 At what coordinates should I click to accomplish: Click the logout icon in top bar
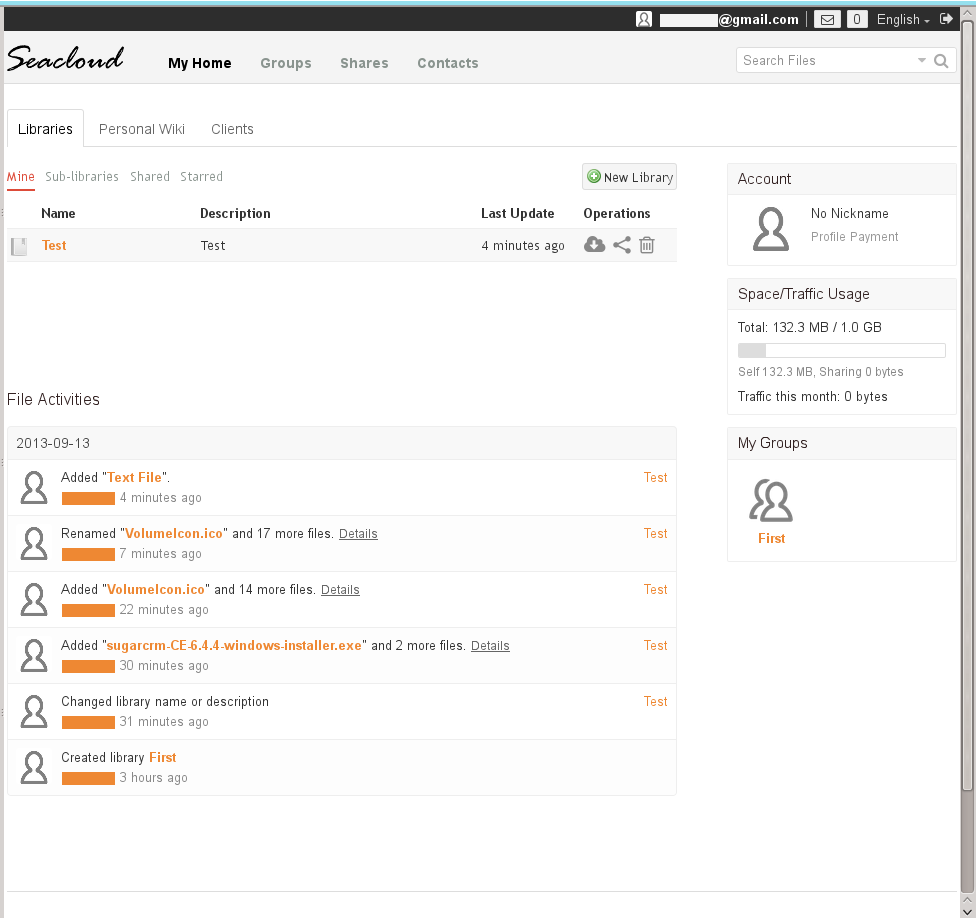[x=946, y=19]
